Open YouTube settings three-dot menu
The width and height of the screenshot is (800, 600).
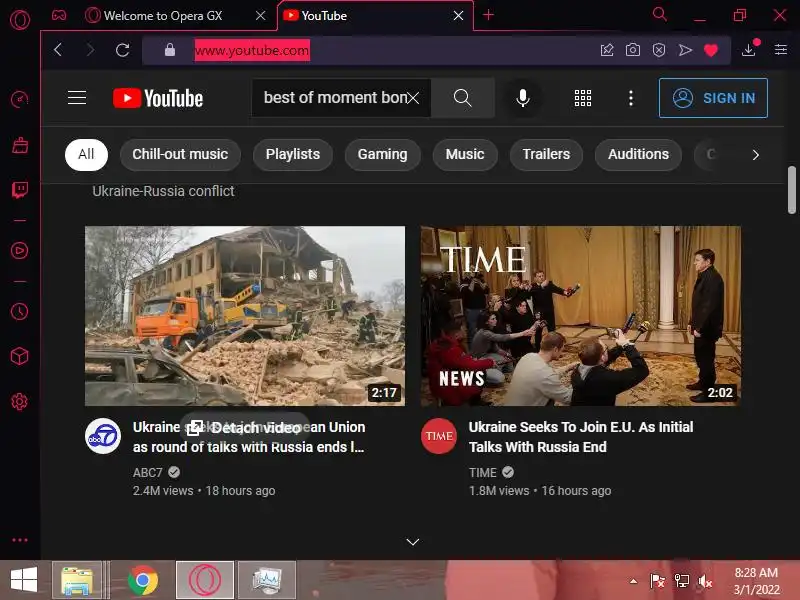coord(631,98)
